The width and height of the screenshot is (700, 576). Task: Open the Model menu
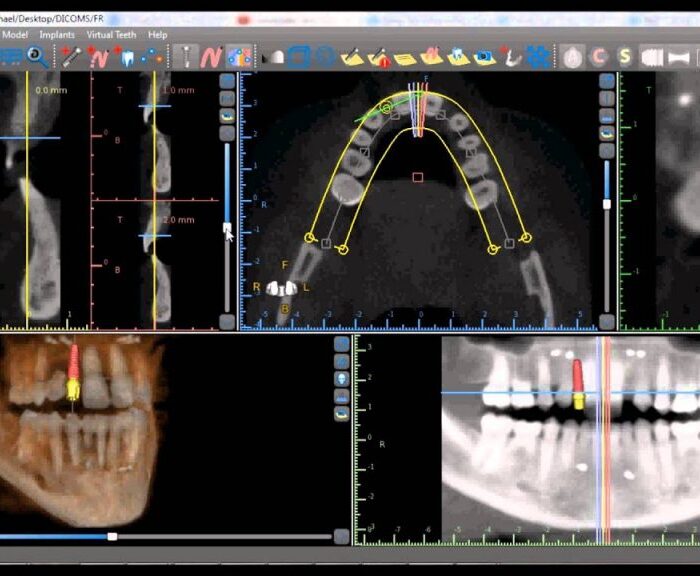coord(15,34)
